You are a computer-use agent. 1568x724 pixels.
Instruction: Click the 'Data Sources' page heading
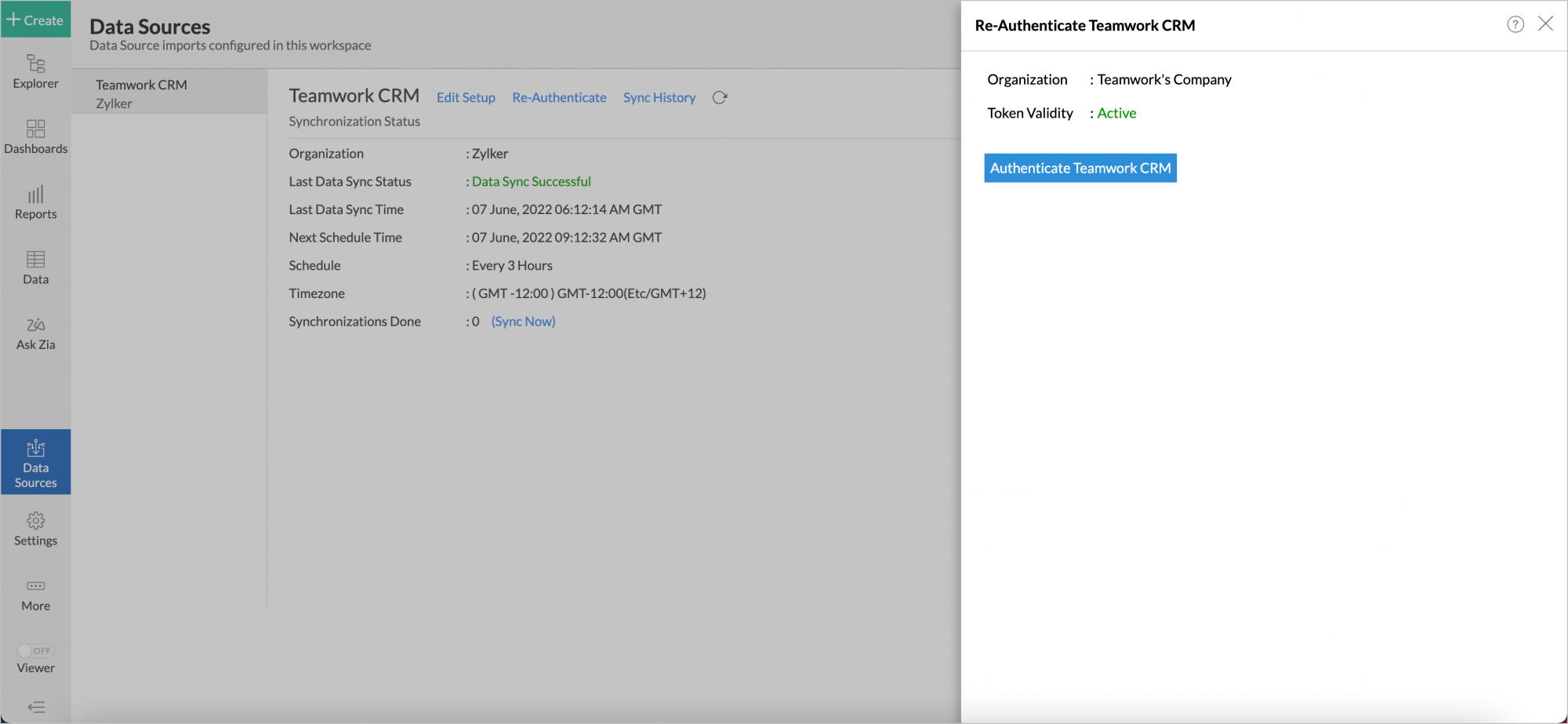coord(150,26)
